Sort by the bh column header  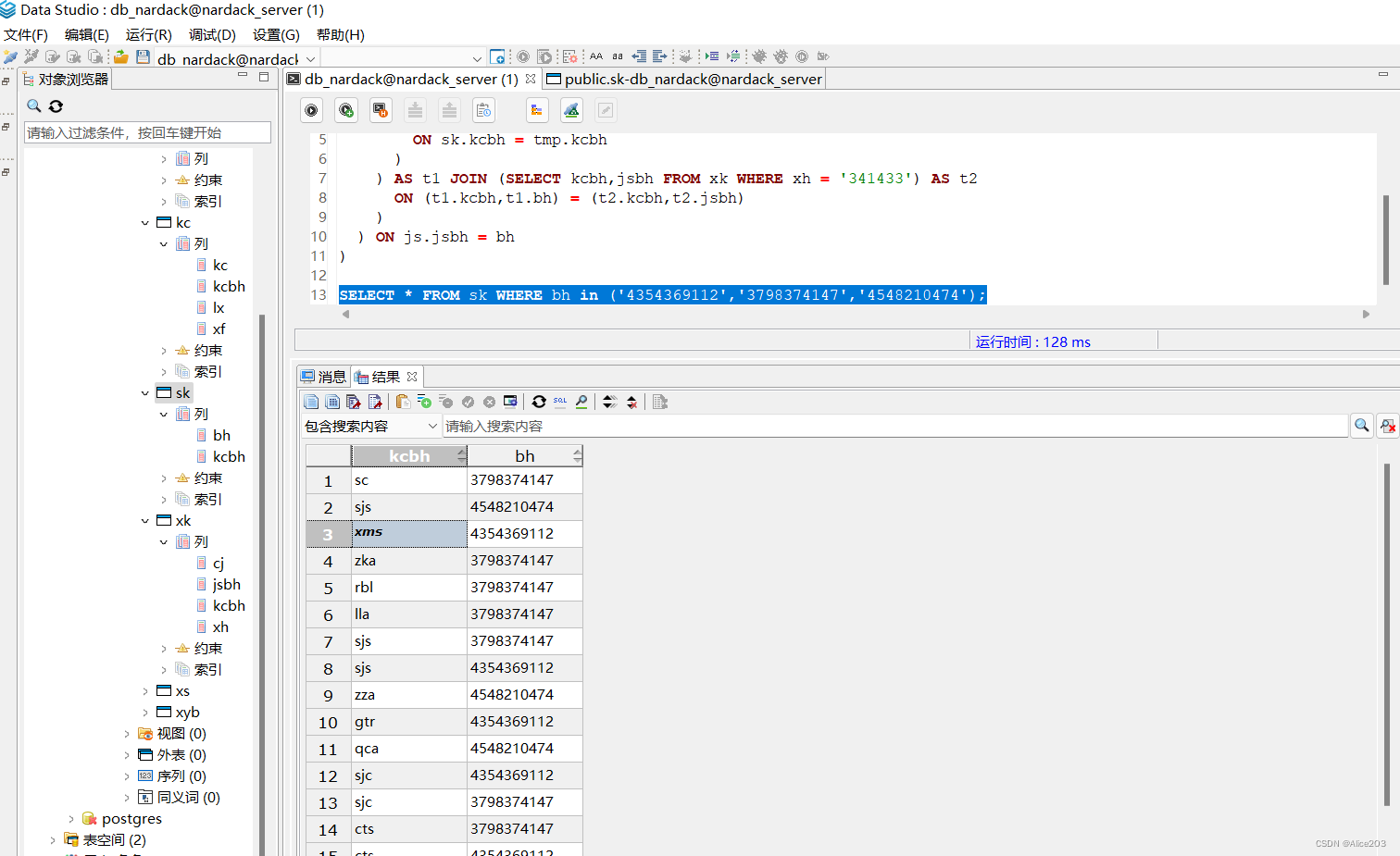point(525,455)
